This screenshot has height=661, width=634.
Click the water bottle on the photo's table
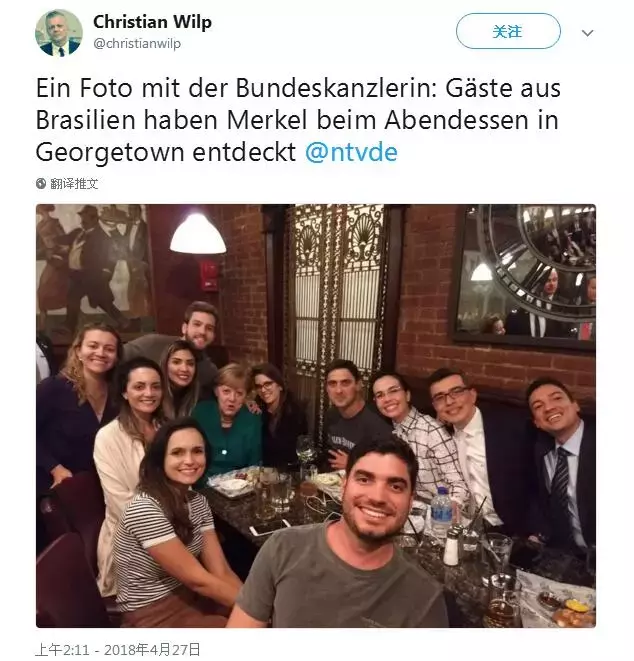(x=442, y=511)
